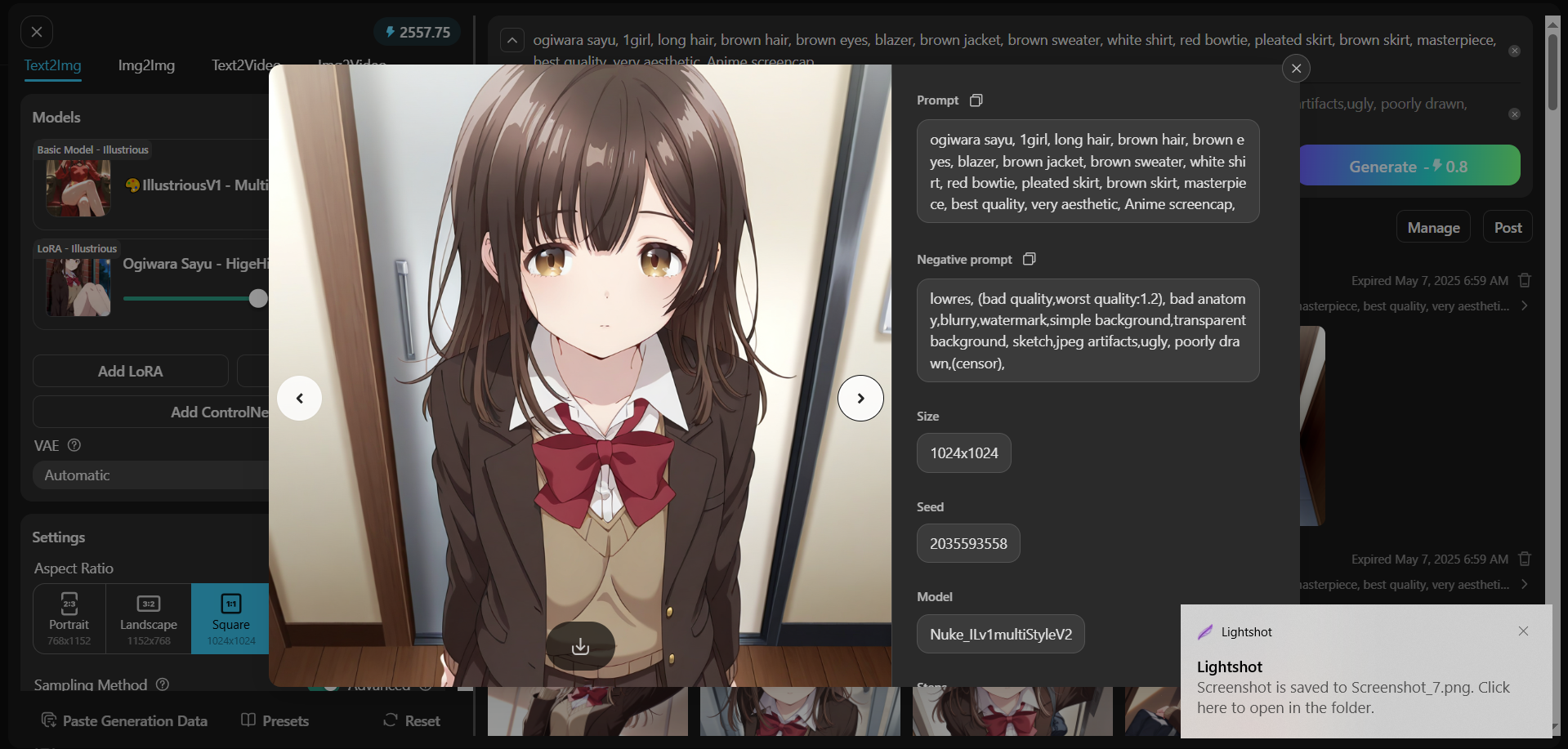This screenshot has width=1568, height=749.
Task: Close the image preview dialog
Action: coord(1296,68)
